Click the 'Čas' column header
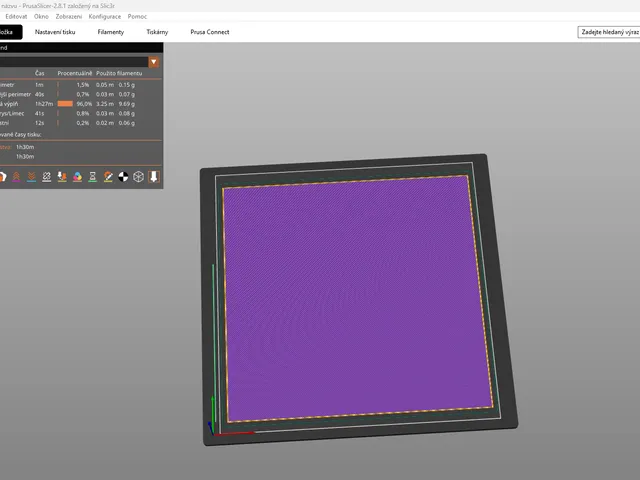640x480 pixels. (x=40, y=73)
